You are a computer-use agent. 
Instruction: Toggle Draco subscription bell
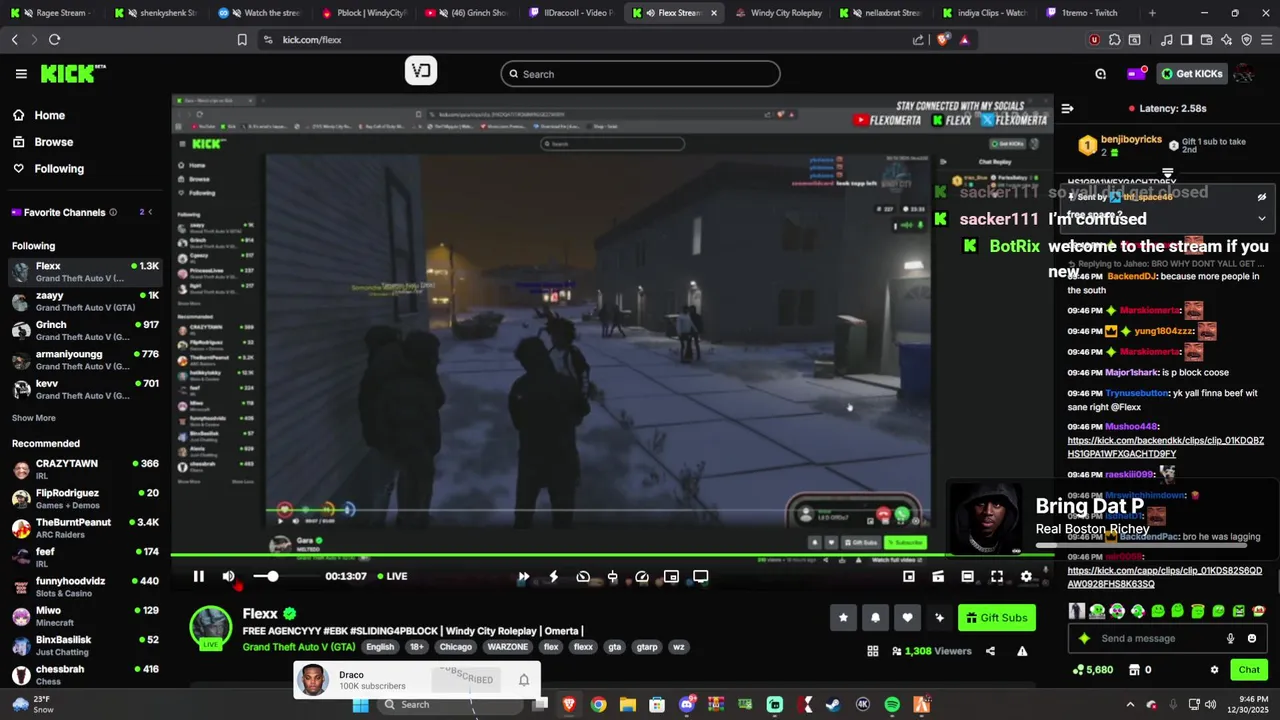(x=523, y=680)
